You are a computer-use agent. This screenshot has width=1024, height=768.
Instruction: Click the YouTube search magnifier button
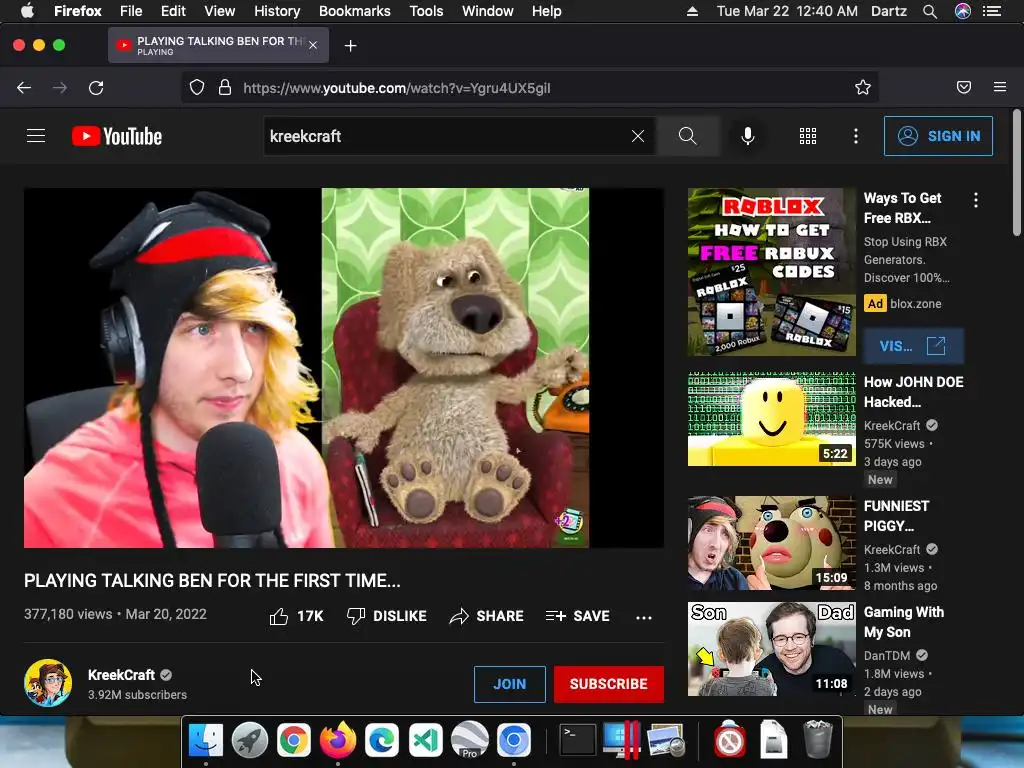[687, 136]
